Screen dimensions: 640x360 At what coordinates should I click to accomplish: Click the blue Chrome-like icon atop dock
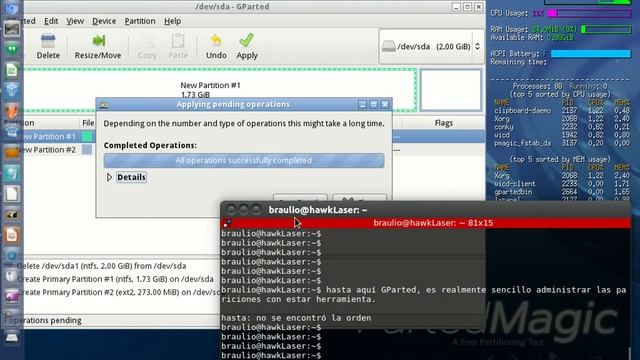pos(12,9)
